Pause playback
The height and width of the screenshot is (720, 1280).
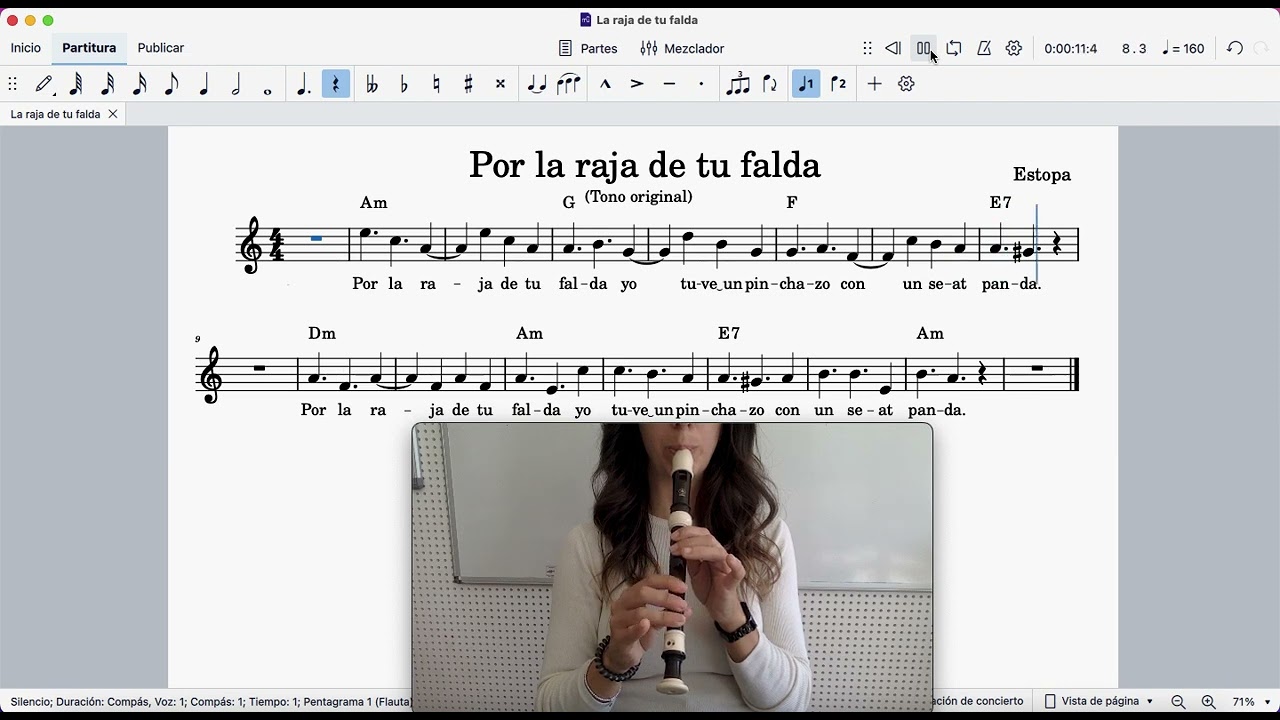pos(924,48)
